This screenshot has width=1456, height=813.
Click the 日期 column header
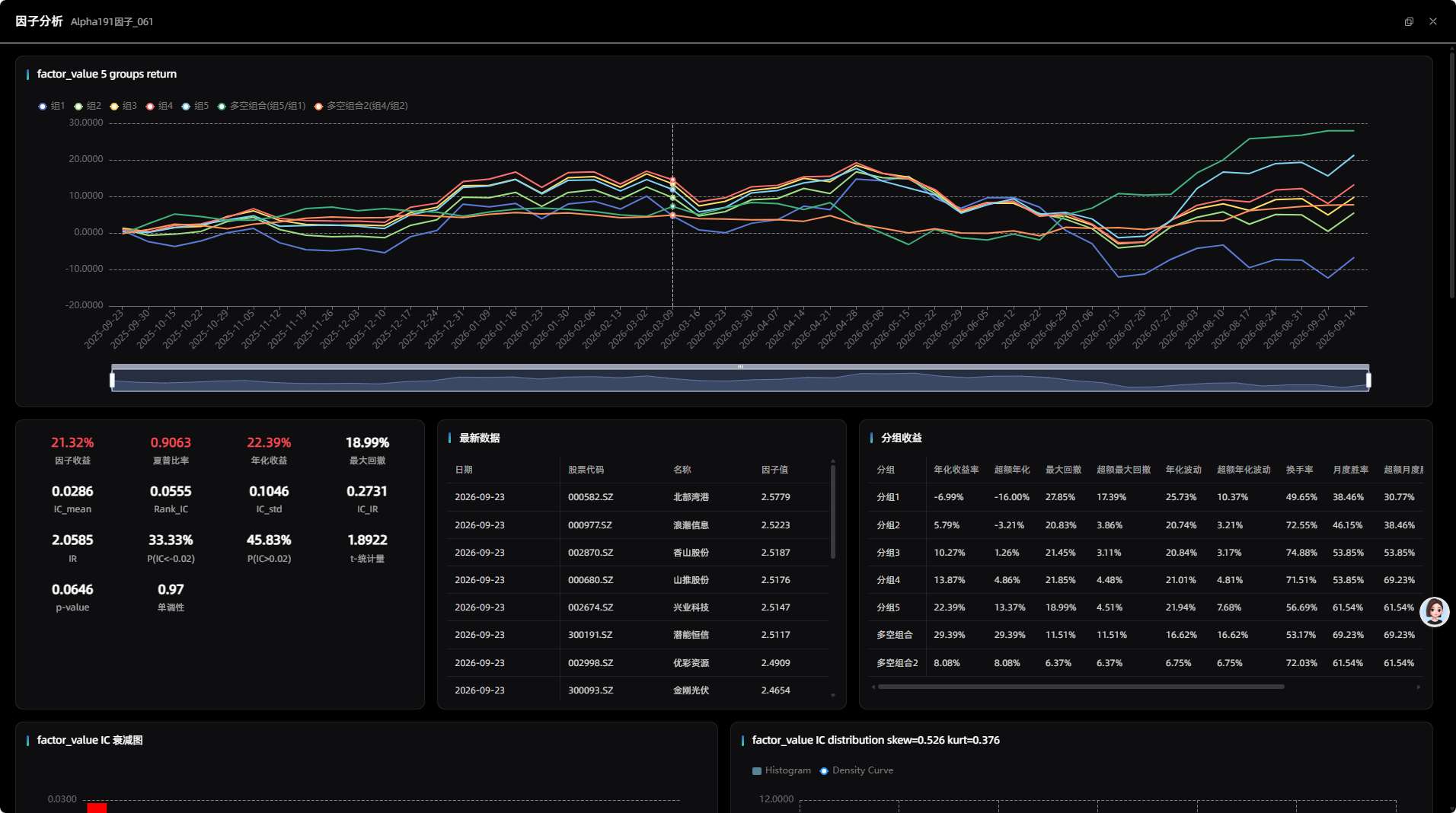point(464,470)
